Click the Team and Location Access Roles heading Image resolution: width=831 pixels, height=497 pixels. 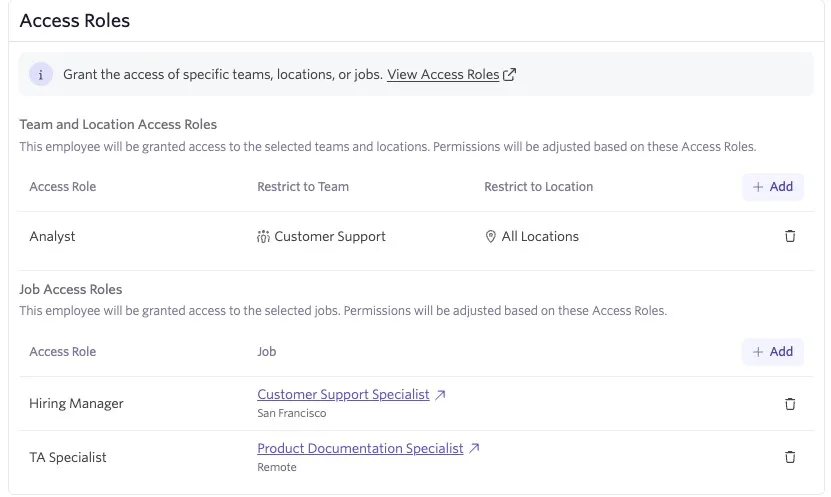(x=118, y=125)
